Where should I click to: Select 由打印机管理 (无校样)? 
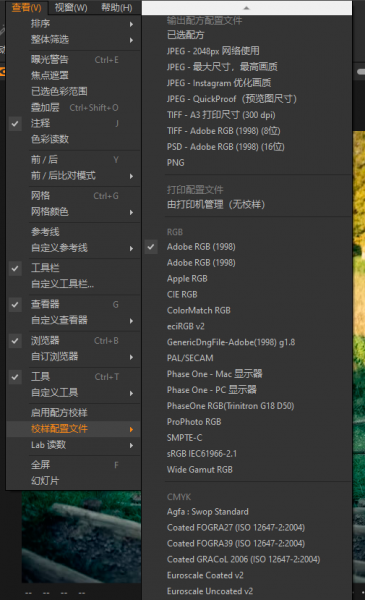click(x=247, y=205)
